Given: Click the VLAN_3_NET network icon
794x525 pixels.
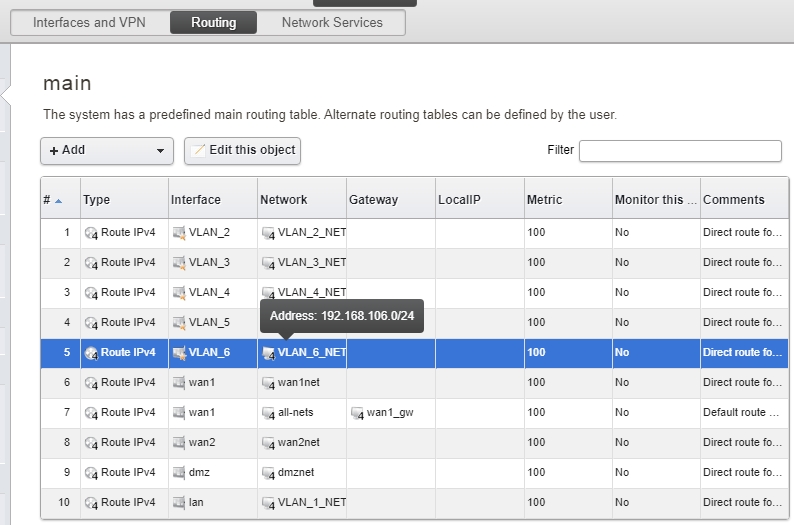Looking at the screenshot, I should coord(268,263).
